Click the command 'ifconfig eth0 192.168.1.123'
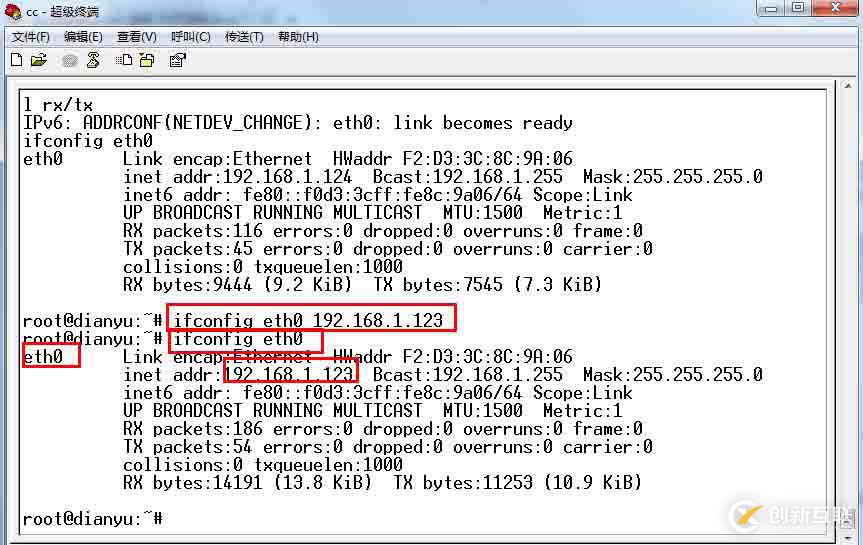This screenshot has width=863, height=545. point(308,320)
